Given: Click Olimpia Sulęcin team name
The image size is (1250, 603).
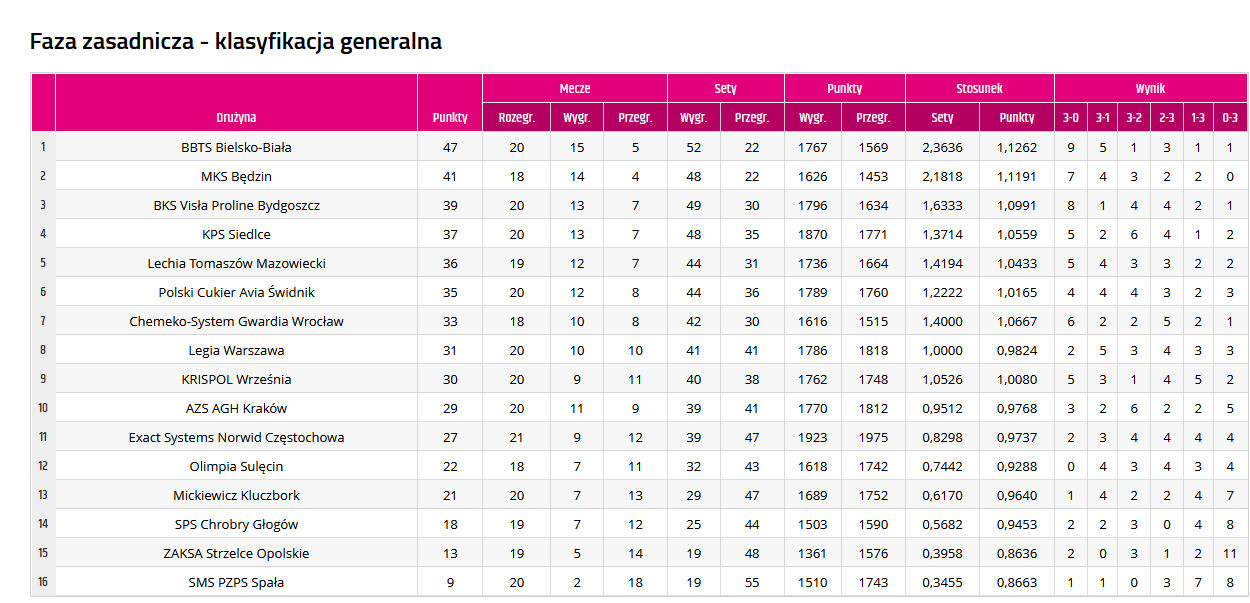Looking at the screenshot, I should point(236,466).
